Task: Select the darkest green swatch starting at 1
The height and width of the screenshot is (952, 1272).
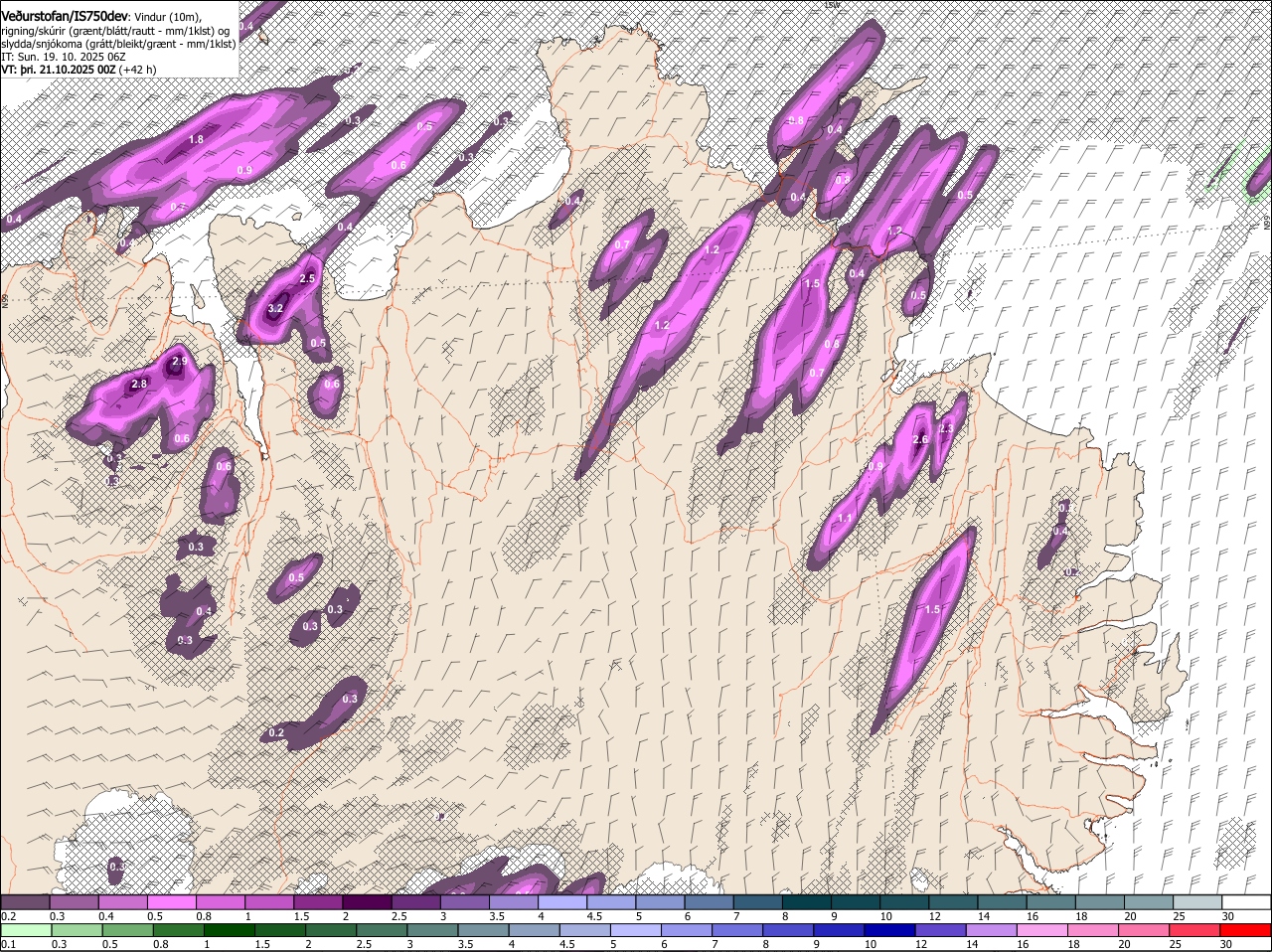Action: point(230,931)
